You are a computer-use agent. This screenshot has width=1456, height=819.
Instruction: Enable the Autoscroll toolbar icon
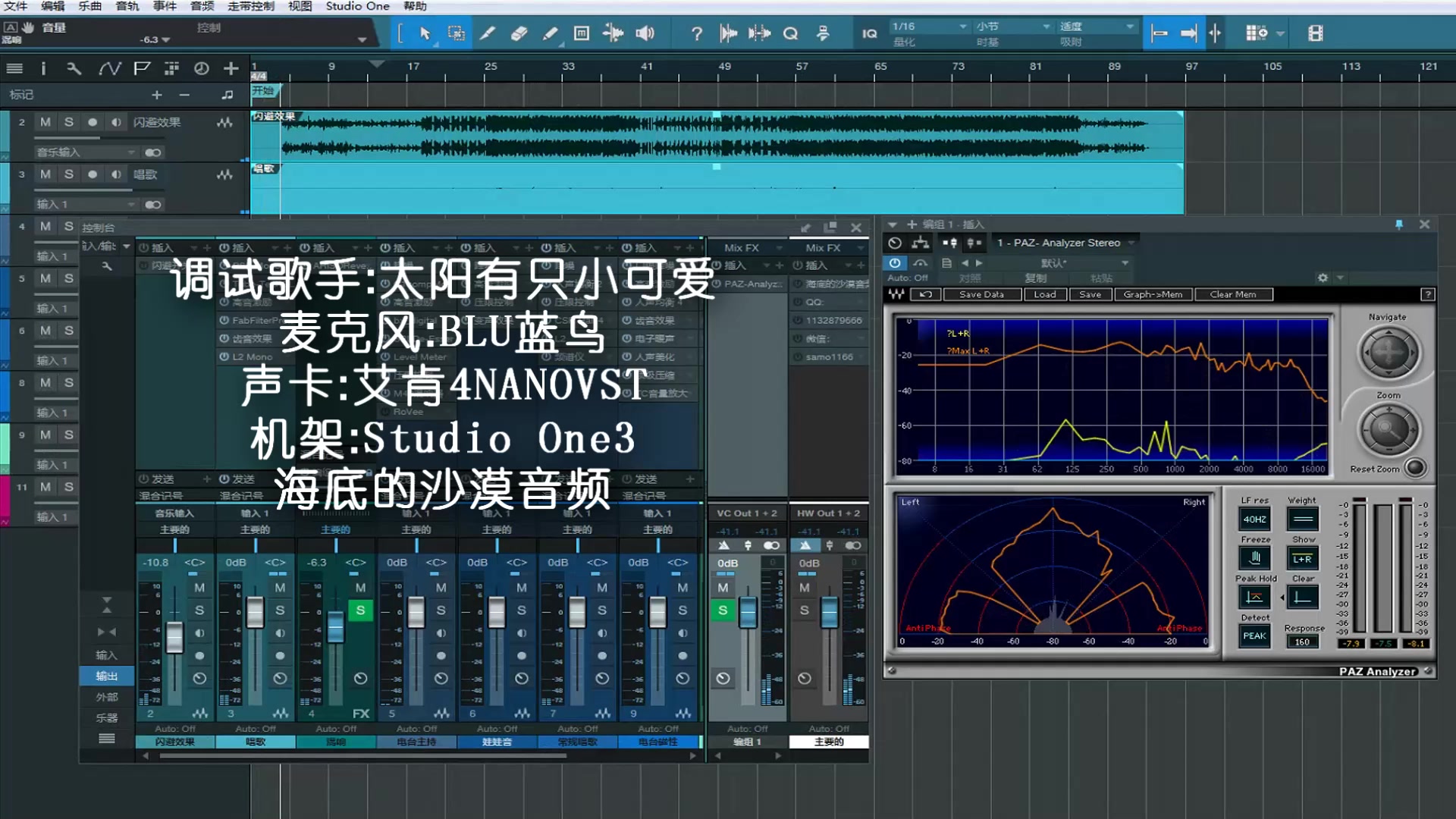(x=1189, y=33)
